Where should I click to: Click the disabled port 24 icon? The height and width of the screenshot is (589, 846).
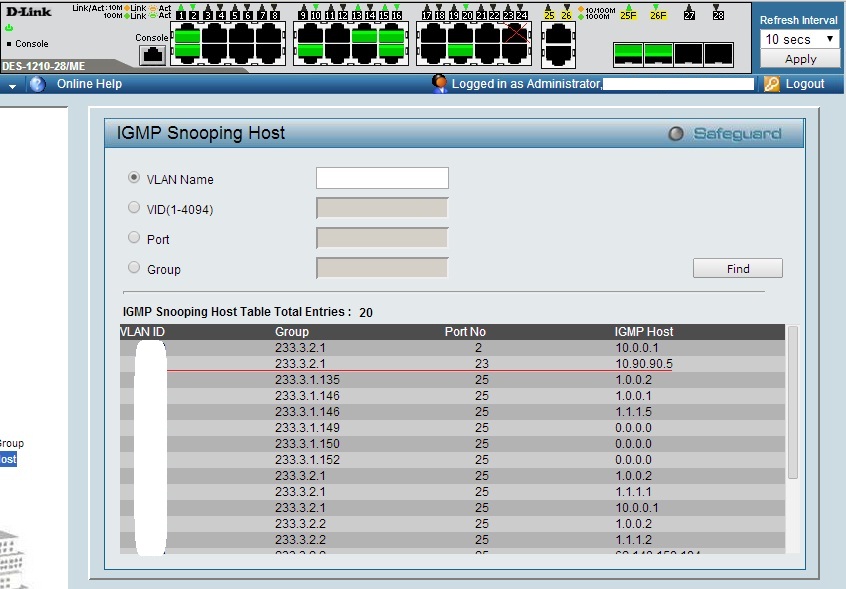click(x=515, y=35)
